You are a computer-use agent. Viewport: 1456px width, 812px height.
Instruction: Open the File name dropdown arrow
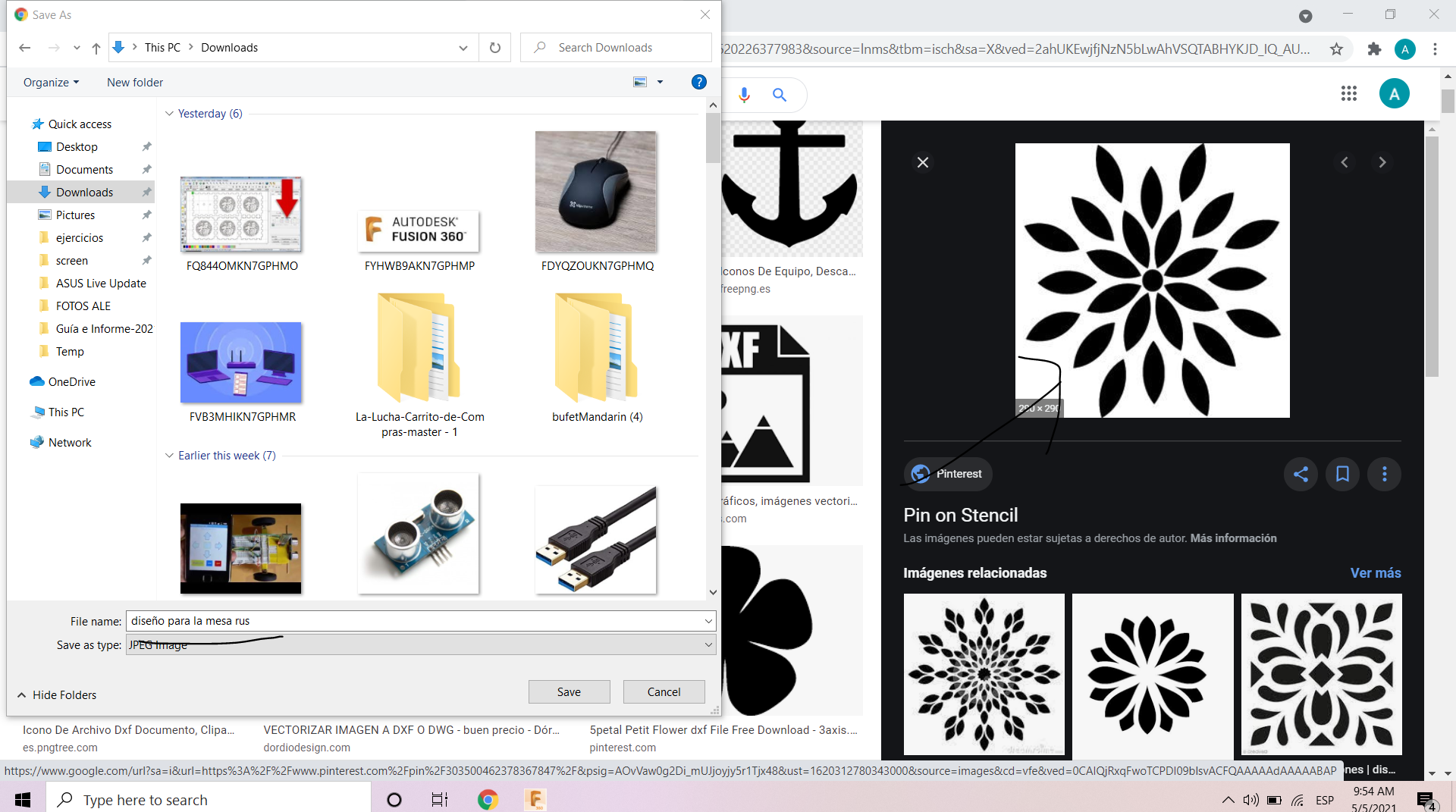(708, 621)
